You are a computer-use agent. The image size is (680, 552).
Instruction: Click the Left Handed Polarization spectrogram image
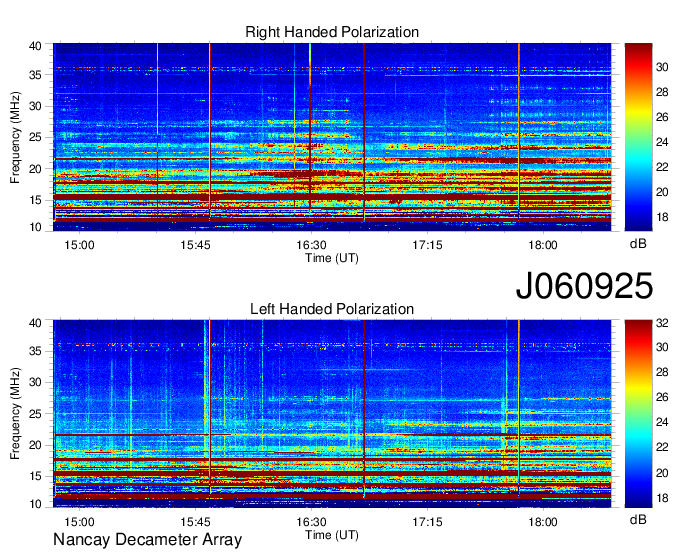point(332,414)
